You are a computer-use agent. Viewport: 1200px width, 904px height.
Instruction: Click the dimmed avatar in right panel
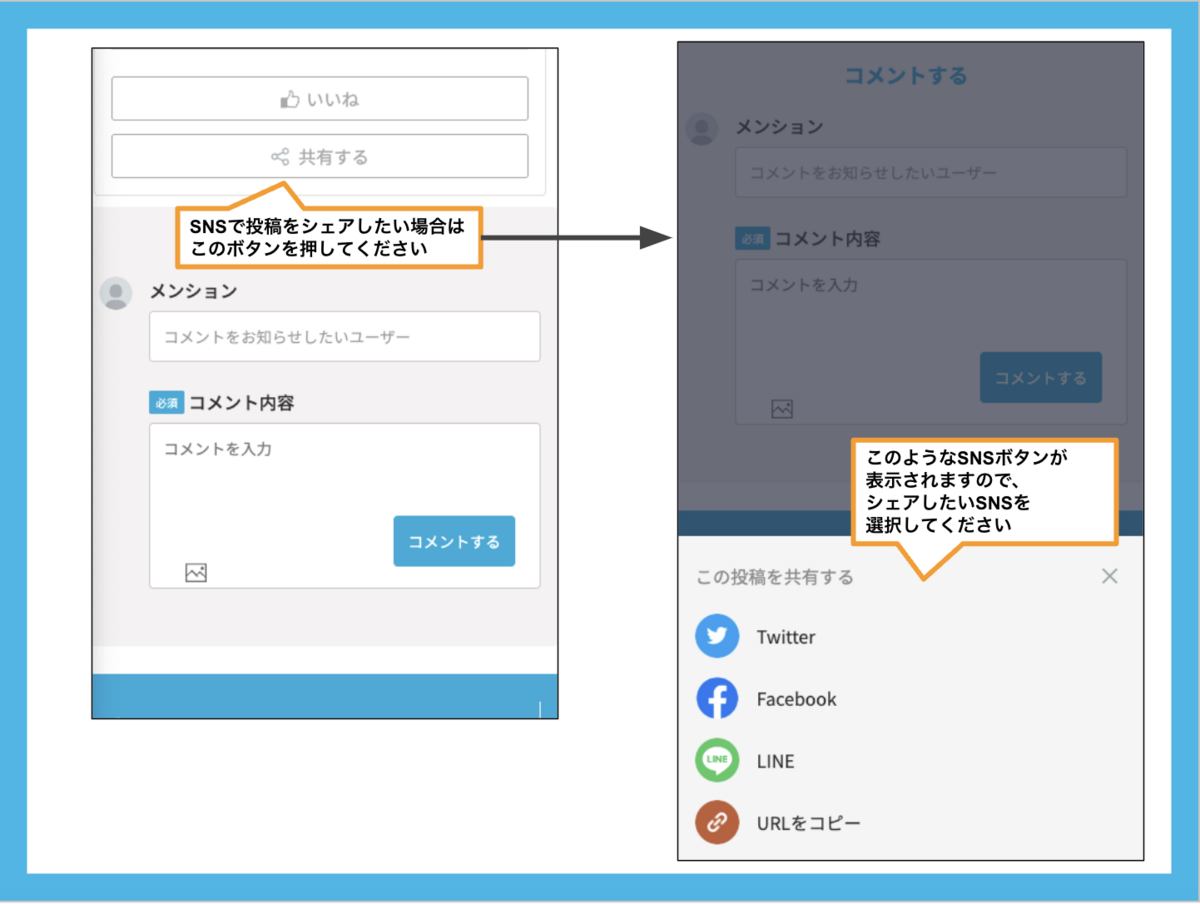pos(703,129)
